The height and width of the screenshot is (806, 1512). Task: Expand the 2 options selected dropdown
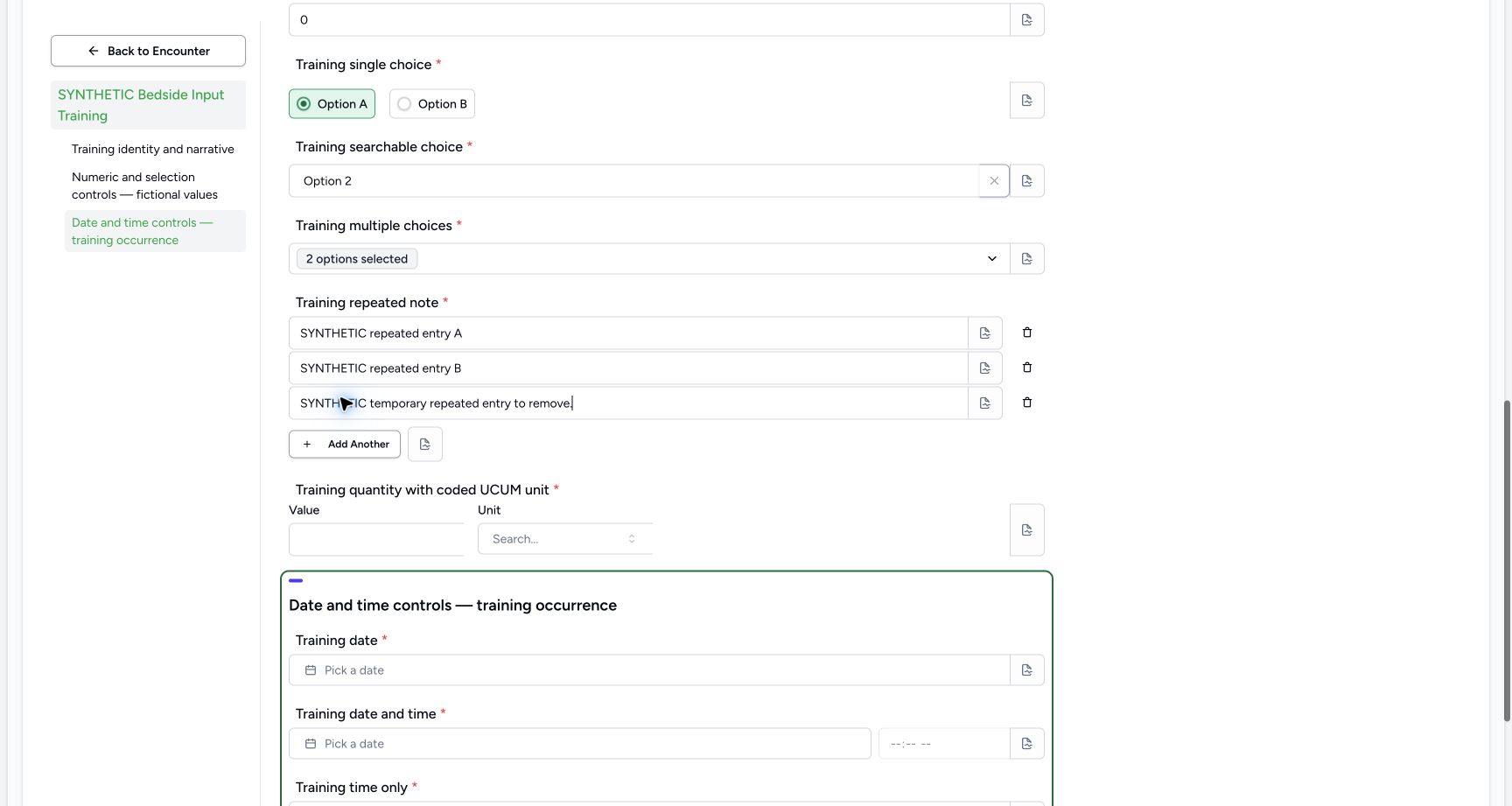[649, 259]
